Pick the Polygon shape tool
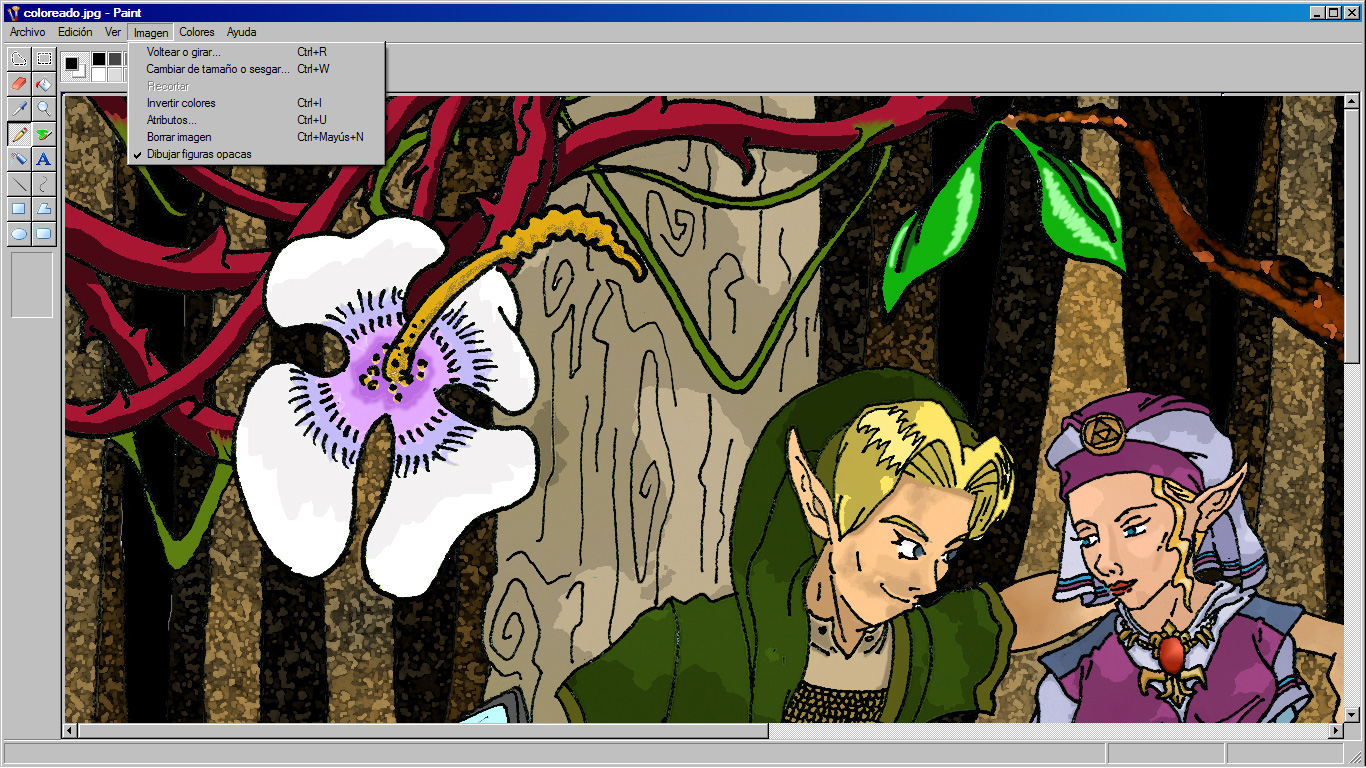 pyautogui.click(x=43, y=209)
